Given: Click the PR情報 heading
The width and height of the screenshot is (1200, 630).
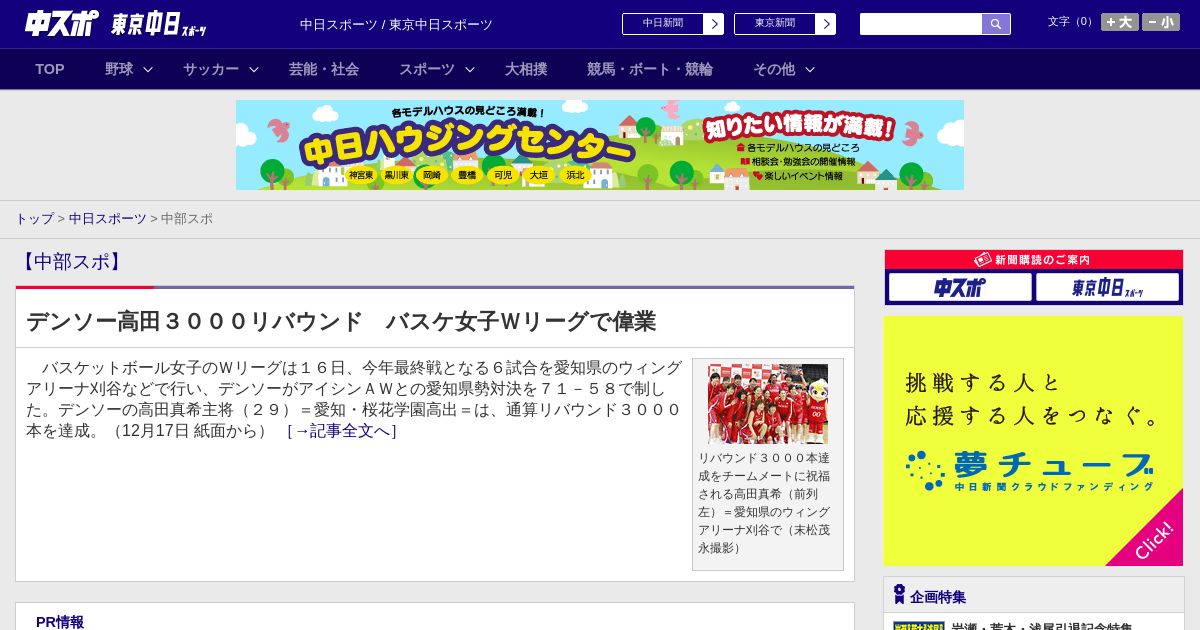Looking at the screenshot, I should click(x=60, y=621).
